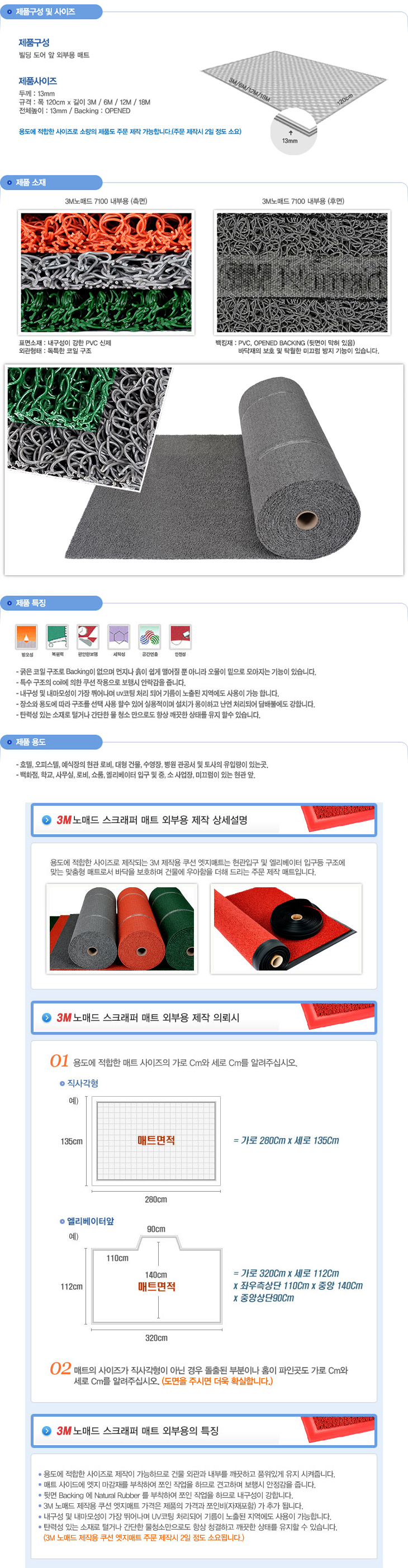Click the arrow icon beside 제작 상세설명 heading
Image resolution: width=408 pixels, height=1568 pixels.
point(47,820)
